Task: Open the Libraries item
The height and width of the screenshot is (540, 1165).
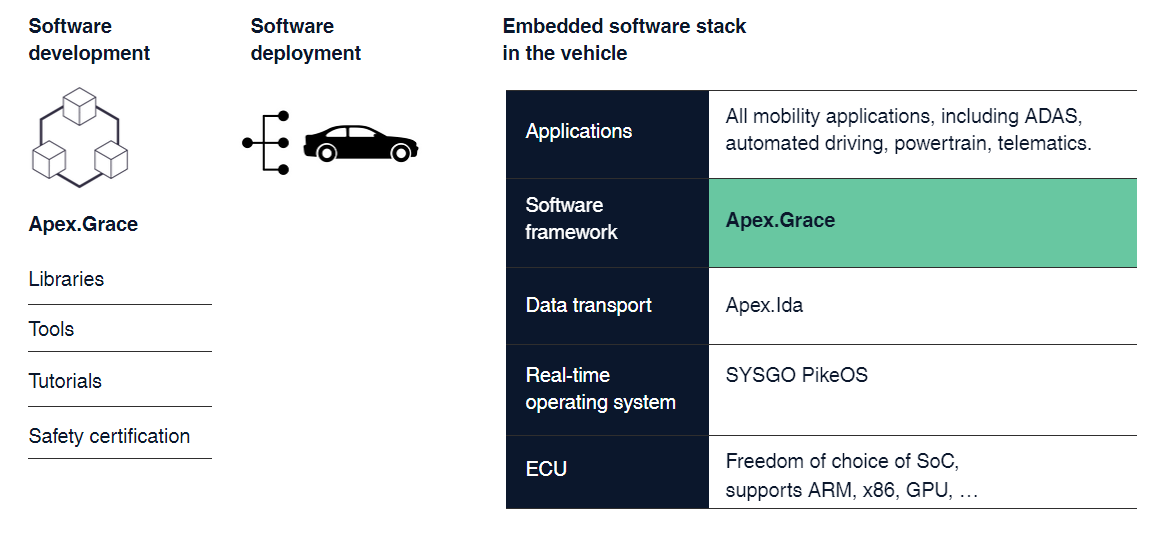Action: [120, 279]
